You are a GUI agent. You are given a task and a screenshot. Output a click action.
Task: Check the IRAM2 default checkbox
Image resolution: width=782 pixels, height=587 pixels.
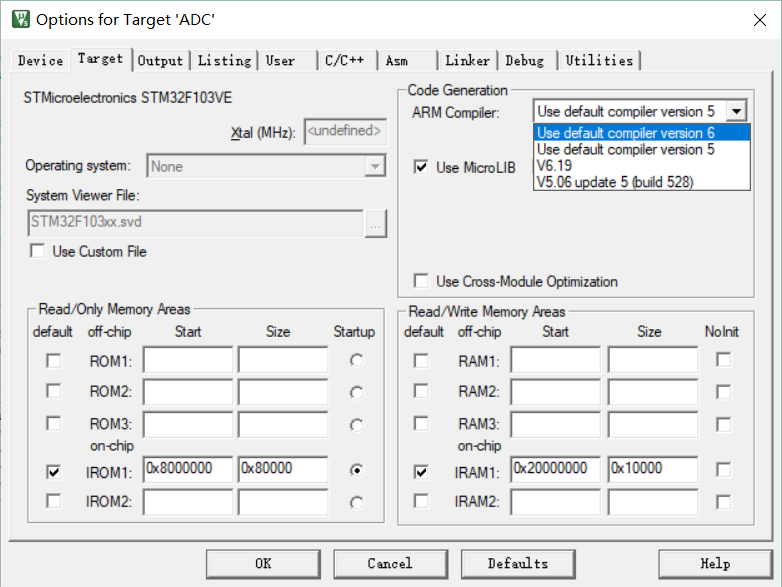coord(421,501)
